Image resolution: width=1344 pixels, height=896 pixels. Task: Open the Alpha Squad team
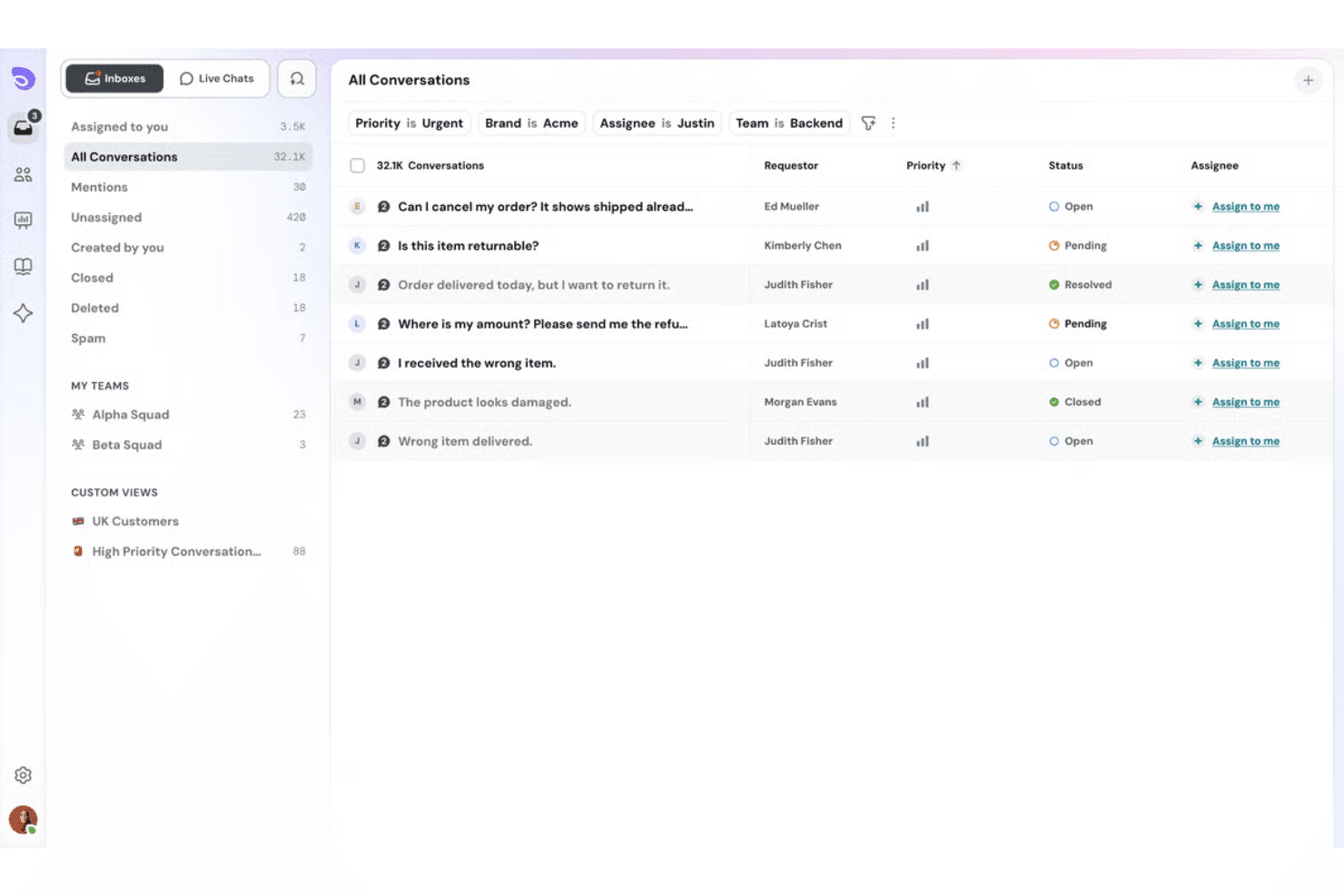(188, 415)
